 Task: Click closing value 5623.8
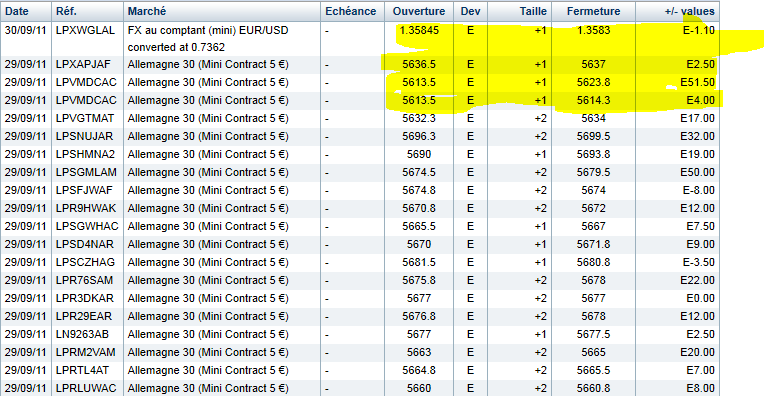[593, 82]
